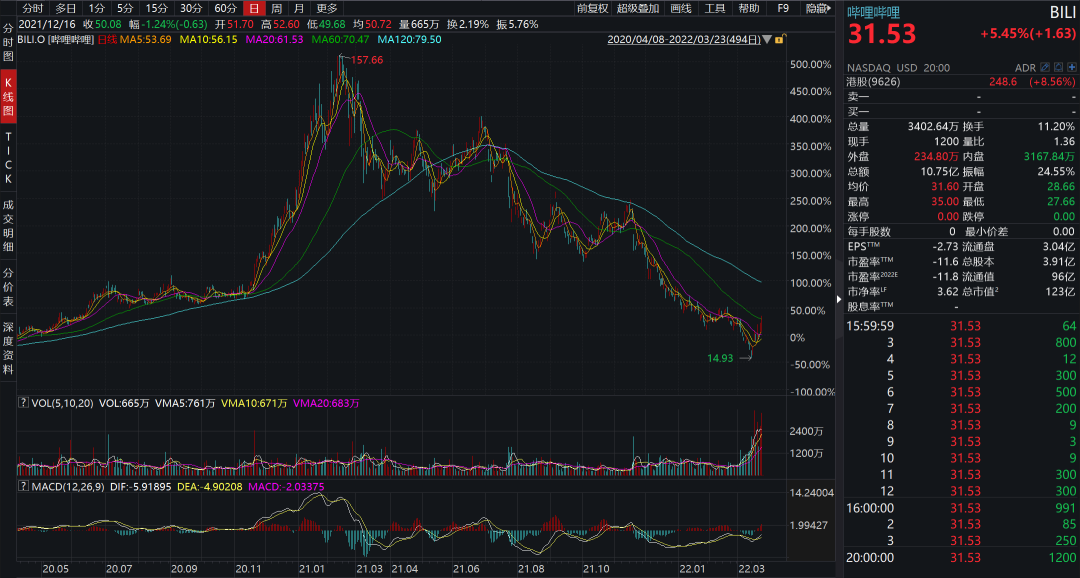This screenshot has width=1080, height=578.
Task: Select the K线图 side tab
Action: tap(8, 96)
